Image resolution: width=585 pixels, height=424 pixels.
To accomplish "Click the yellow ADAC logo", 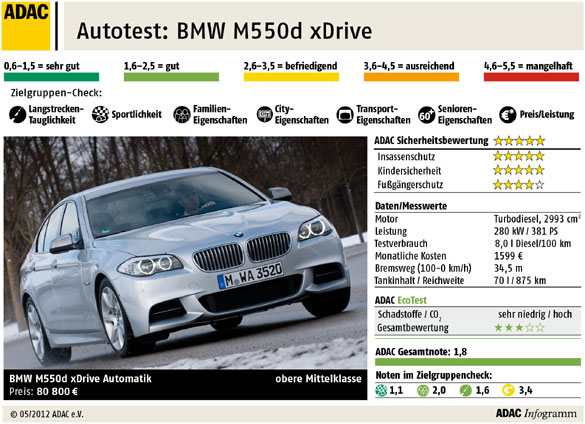I will pos(26,26).
